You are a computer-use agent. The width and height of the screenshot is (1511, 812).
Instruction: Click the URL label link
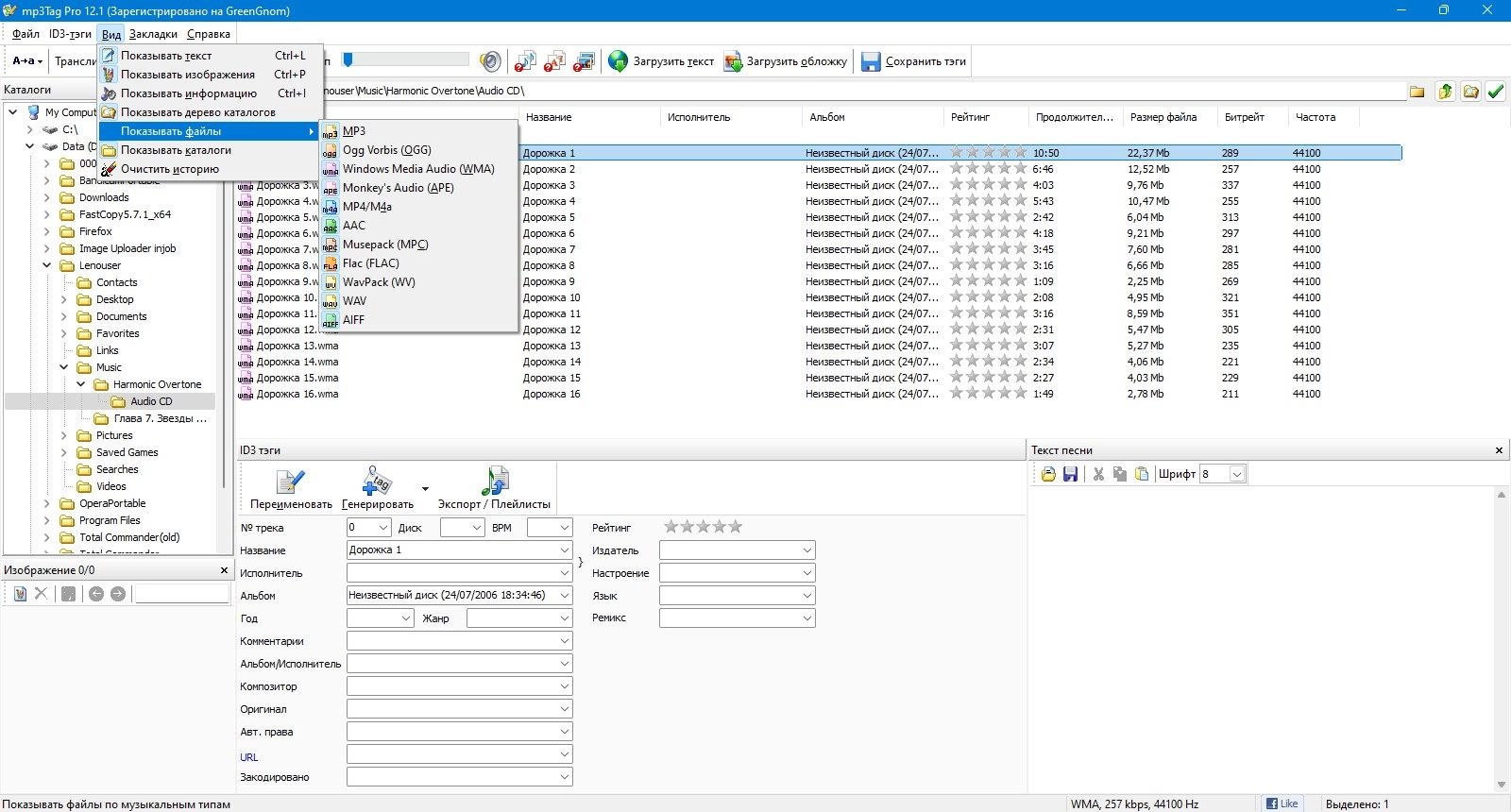click(248, 757)
